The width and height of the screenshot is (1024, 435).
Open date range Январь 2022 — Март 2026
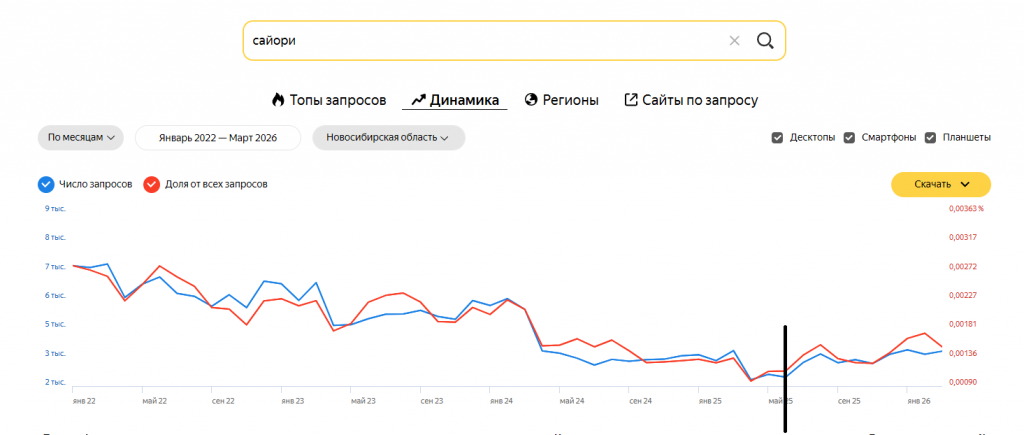tap(218, 138)
